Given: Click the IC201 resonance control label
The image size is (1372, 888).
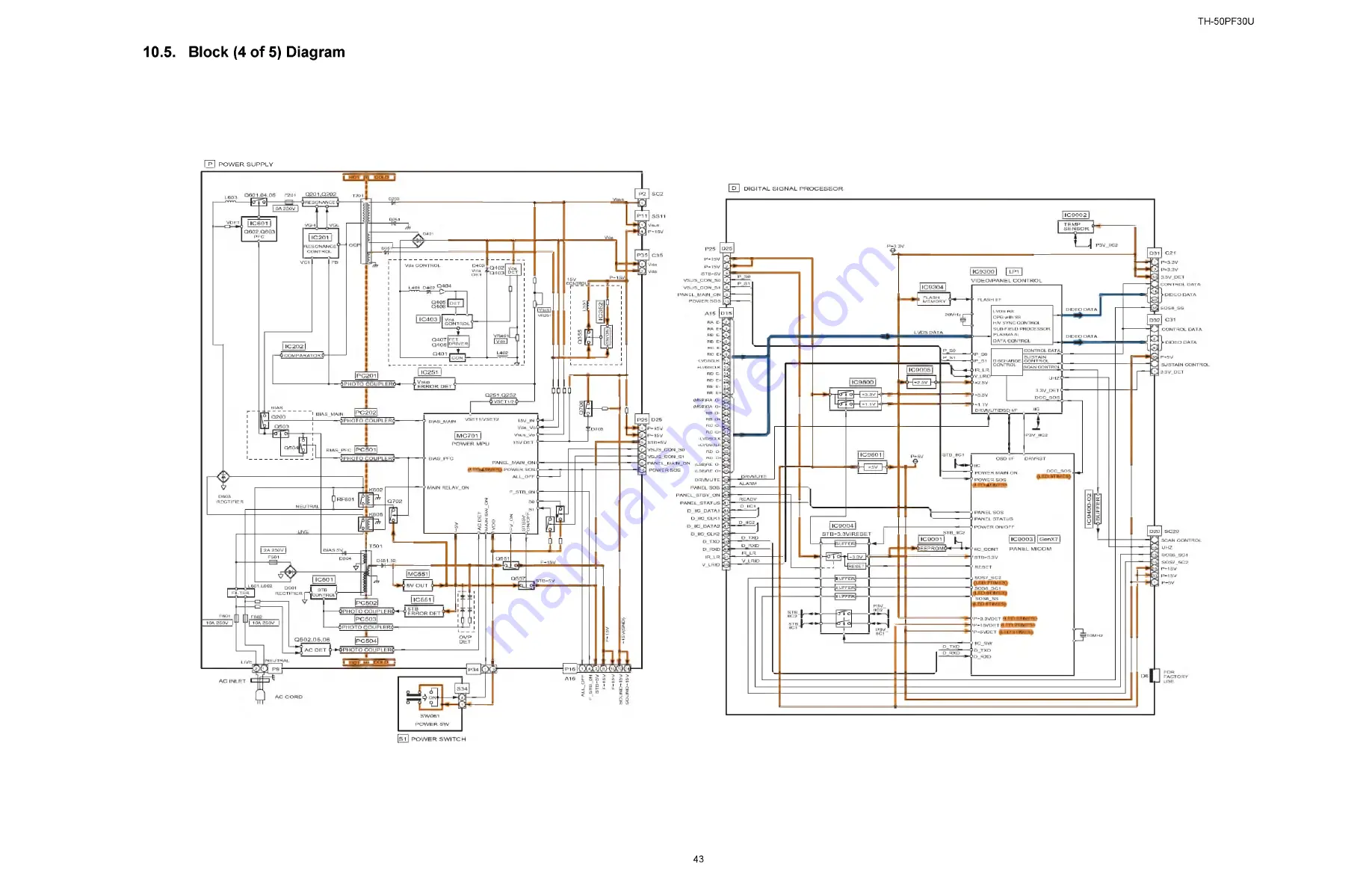Looking at the screenshot, I should click(320, 237).
